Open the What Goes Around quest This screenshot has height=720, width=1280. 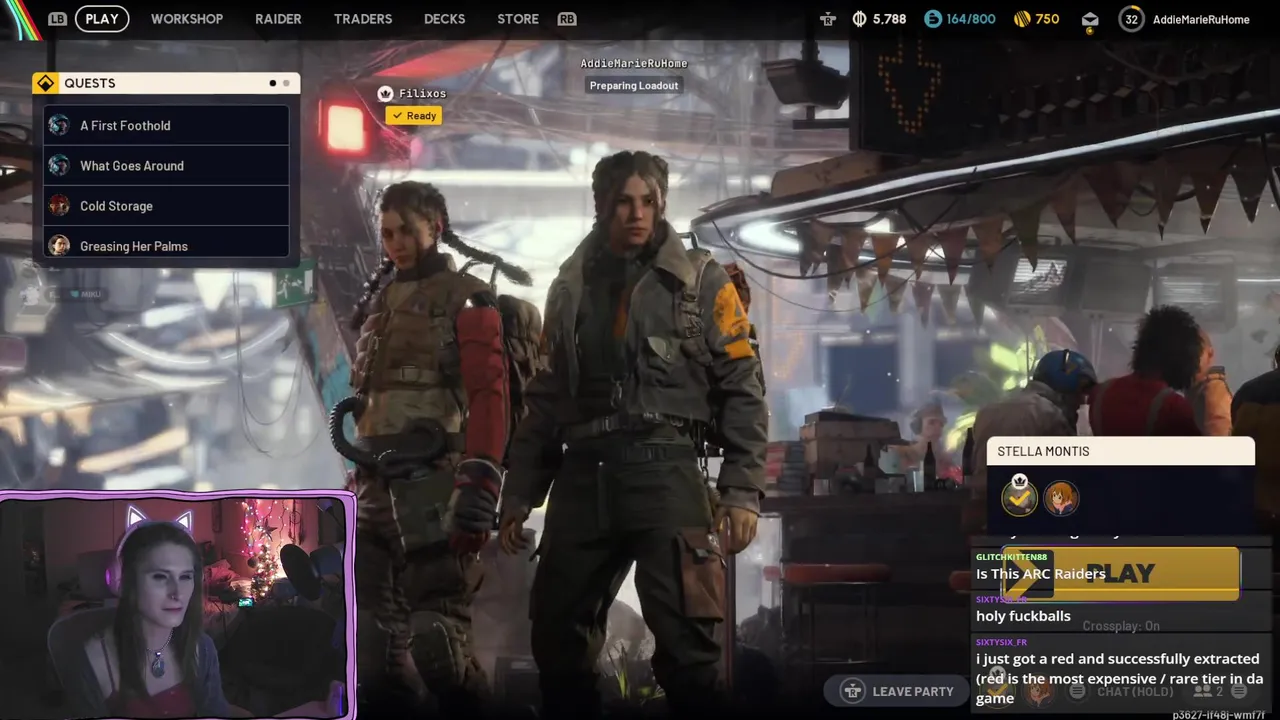(x=166, y=165)
